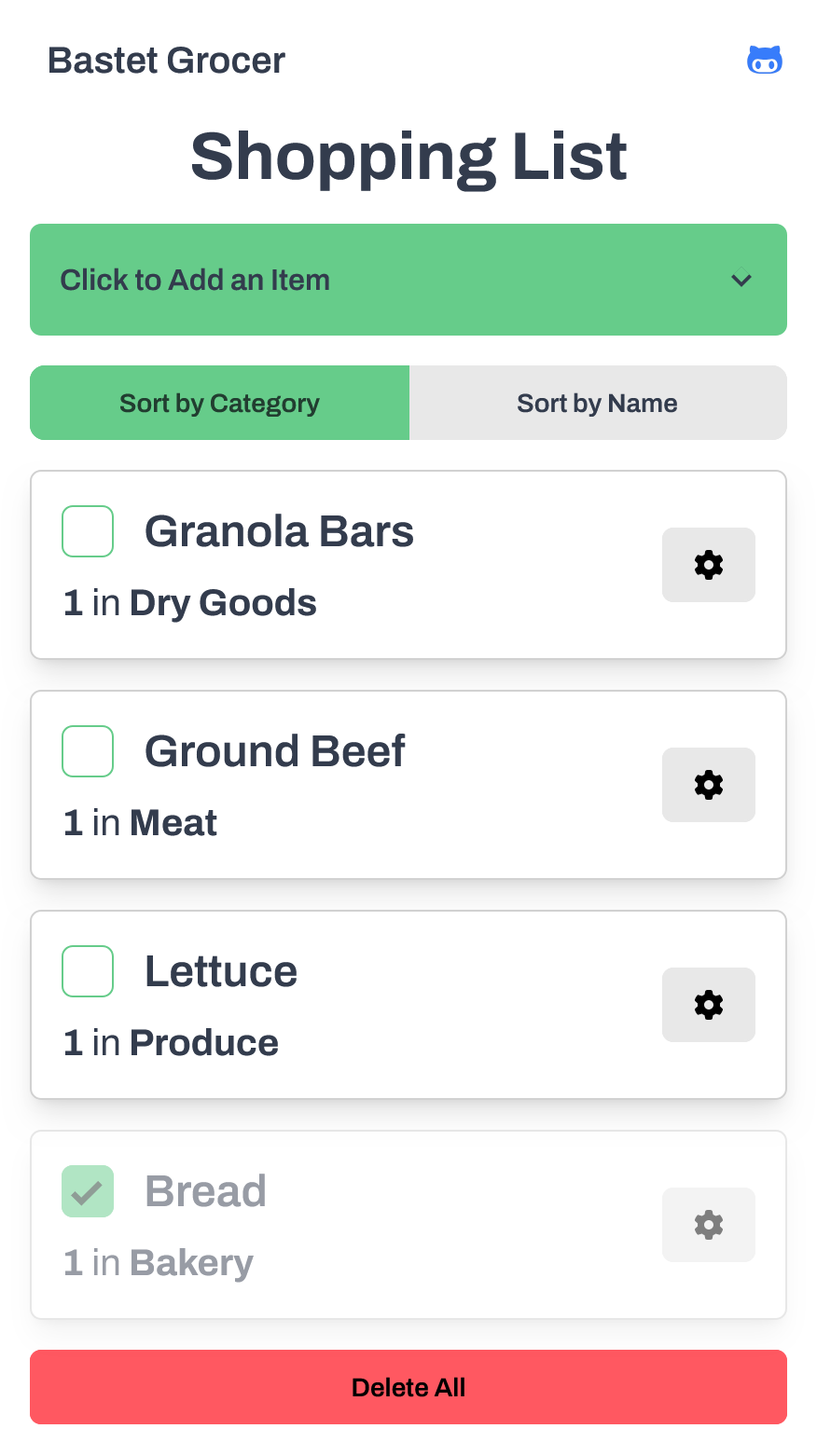
Task: Uncheck the Bread checkbox
Action: pos(88,1191)
